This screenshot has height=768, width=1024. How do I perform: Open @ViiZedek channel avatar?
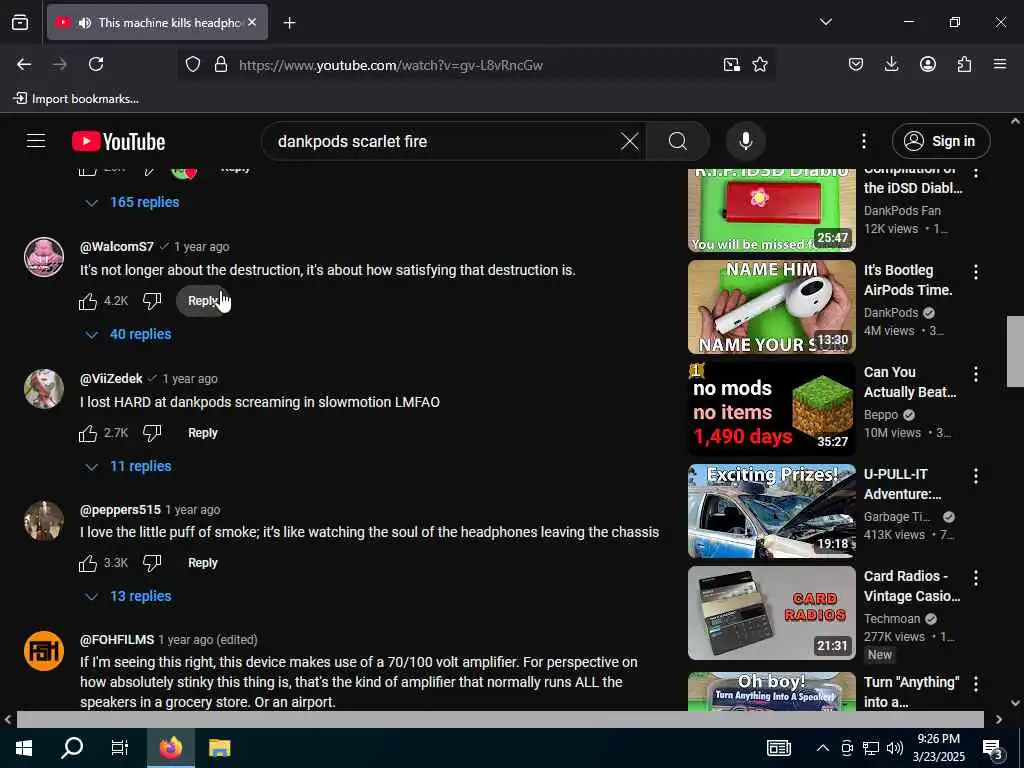(x=44, y=389)
